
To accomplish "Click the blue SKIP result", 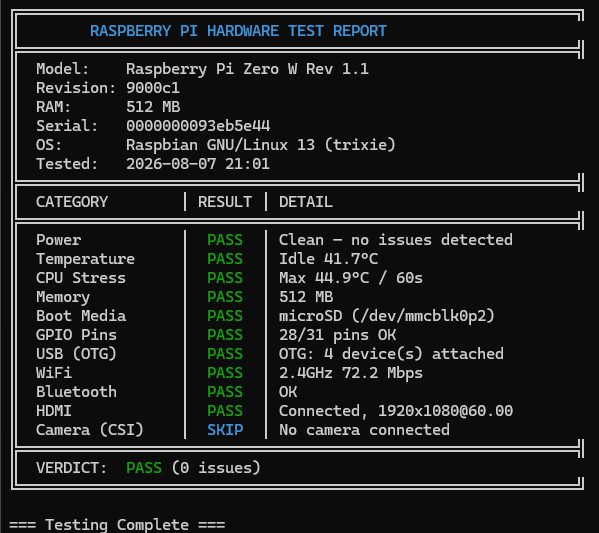I will pyautogui.click(x=225, y=430).
